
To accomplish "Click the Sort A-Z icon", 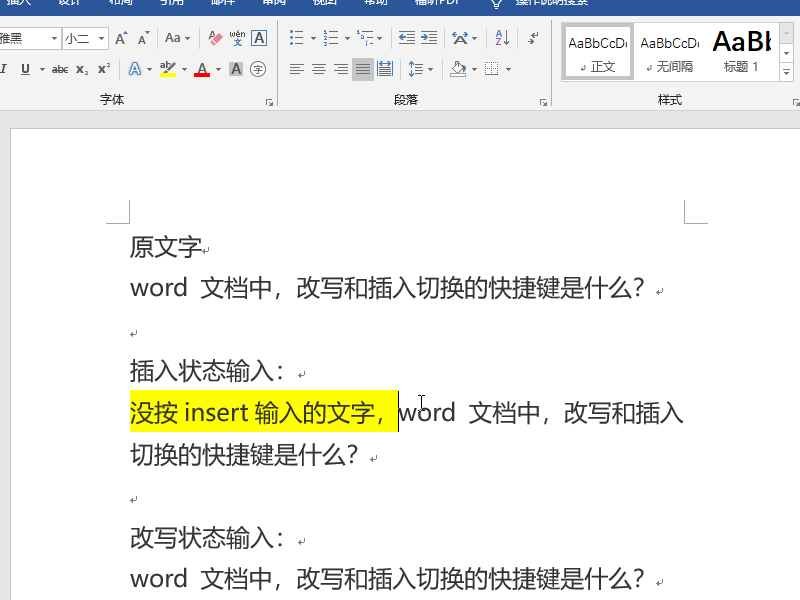I will tap(502, 38).
